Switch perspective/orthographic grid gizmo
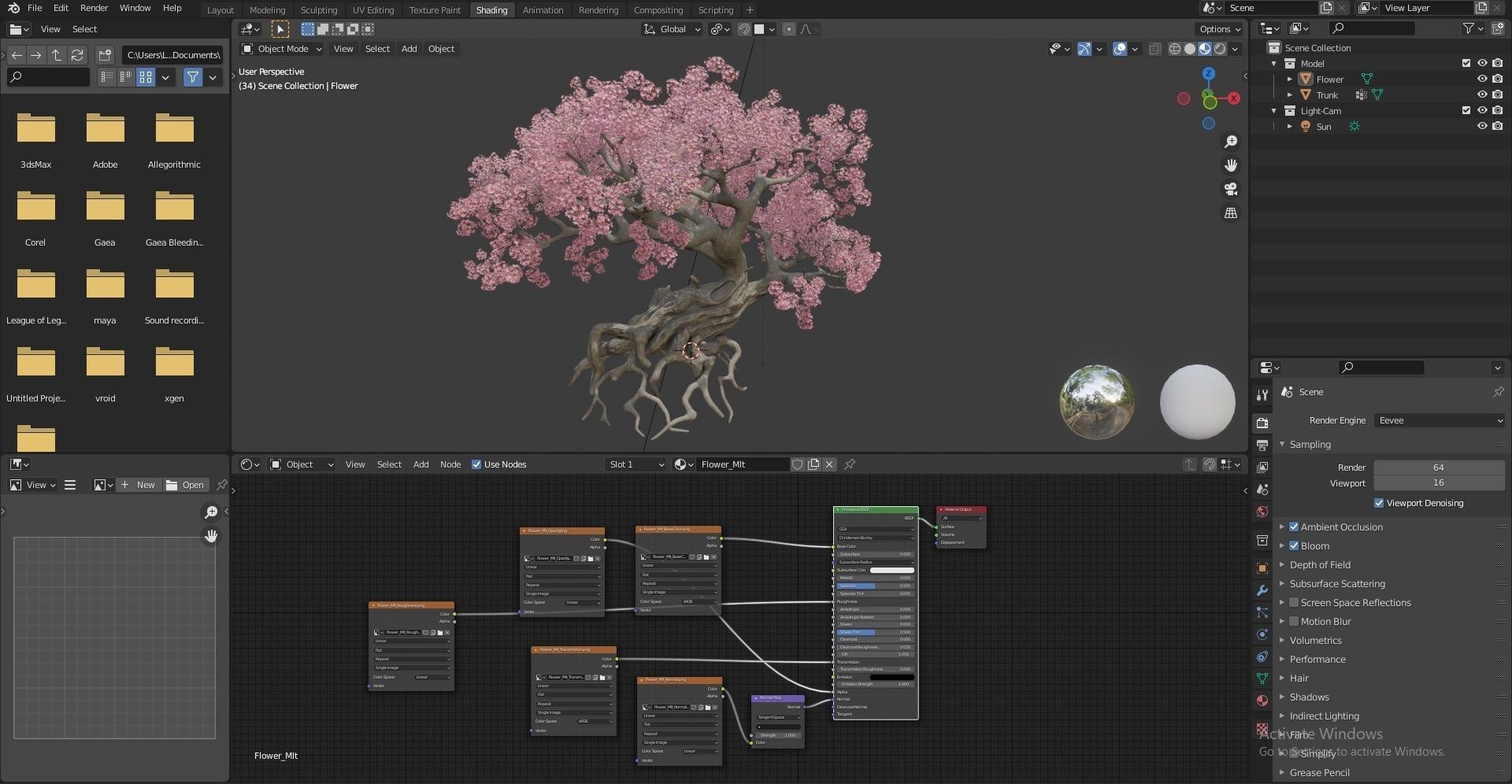The width and height of the screenshot is (1512, 784). (x=1230, y=213)
